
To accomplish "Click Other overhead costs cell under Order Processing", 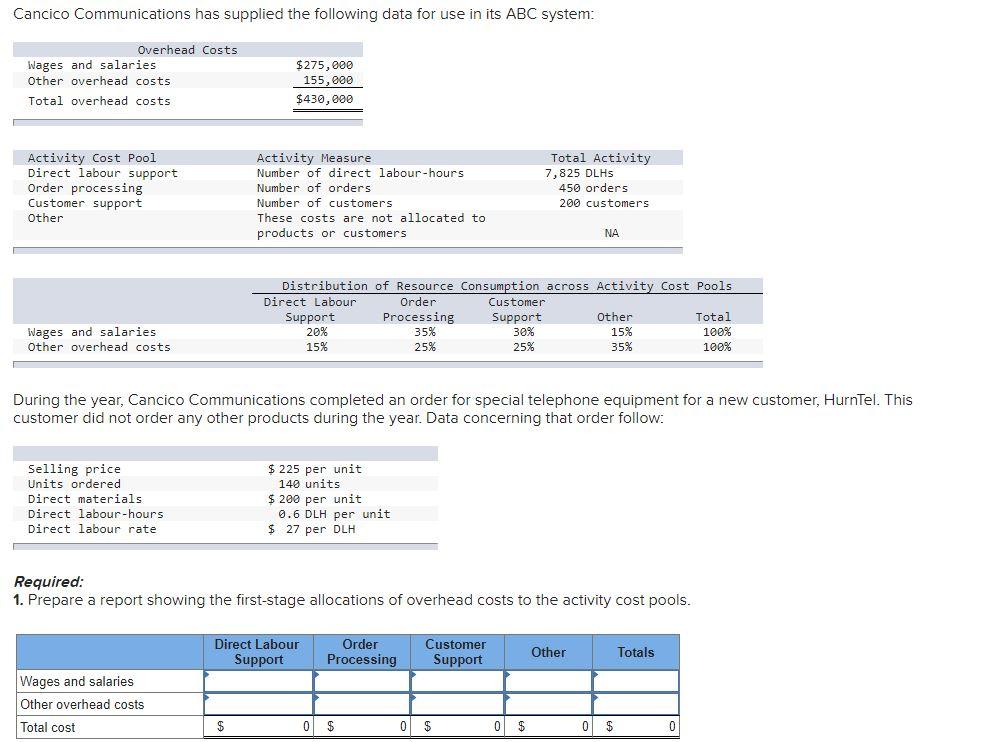I will (x=361, y=703).
